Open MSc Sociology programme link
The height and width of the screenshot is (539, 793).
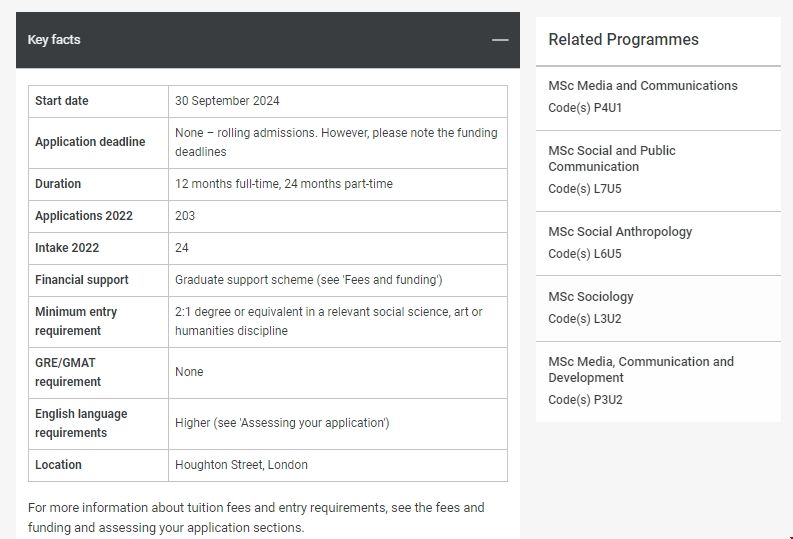coord(590,297)
